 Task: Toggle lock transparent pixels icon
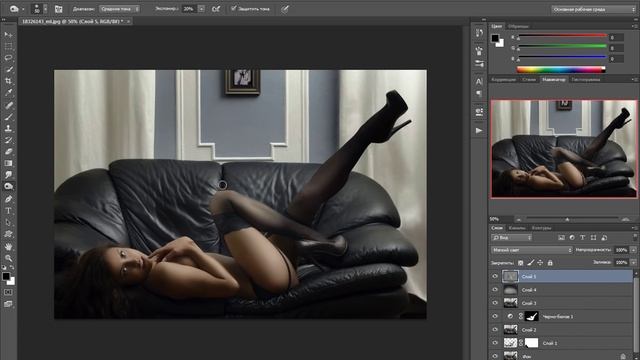pos(520,263)
